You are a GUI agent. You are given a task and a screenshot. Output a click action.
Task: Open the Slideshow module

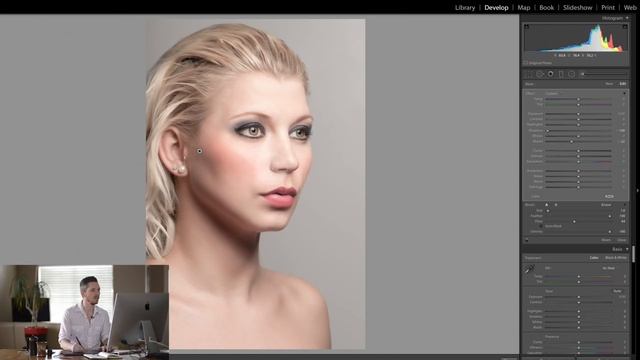coord(578,7)
